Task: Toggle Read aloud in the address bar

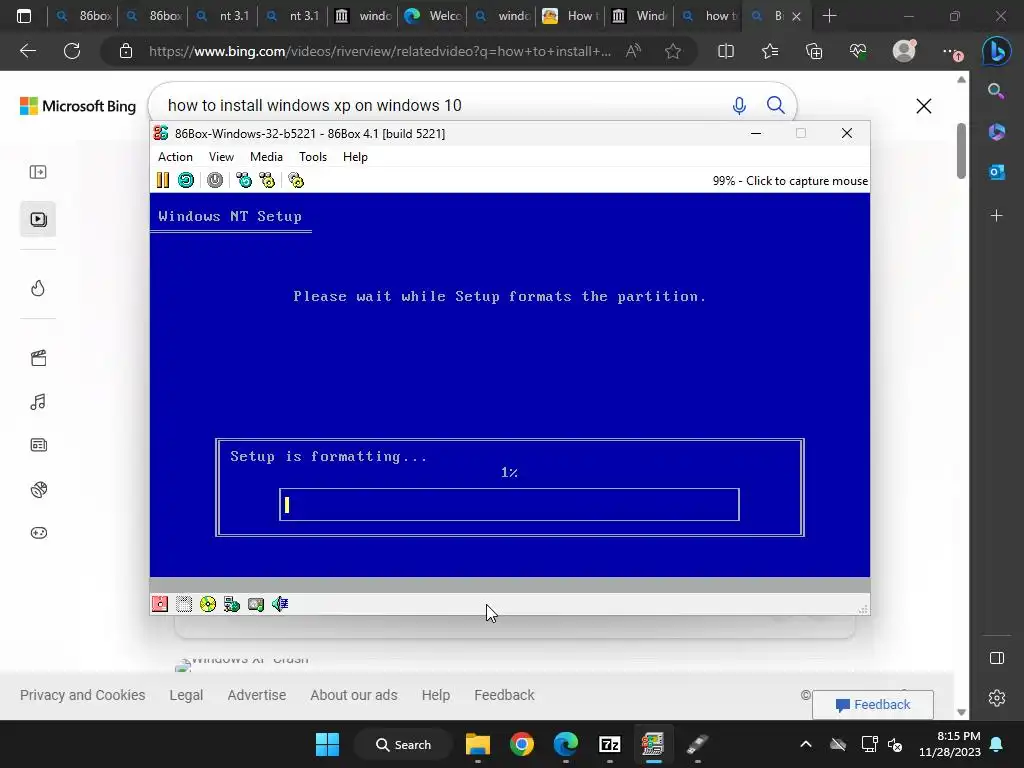Action: pos(633,51)
